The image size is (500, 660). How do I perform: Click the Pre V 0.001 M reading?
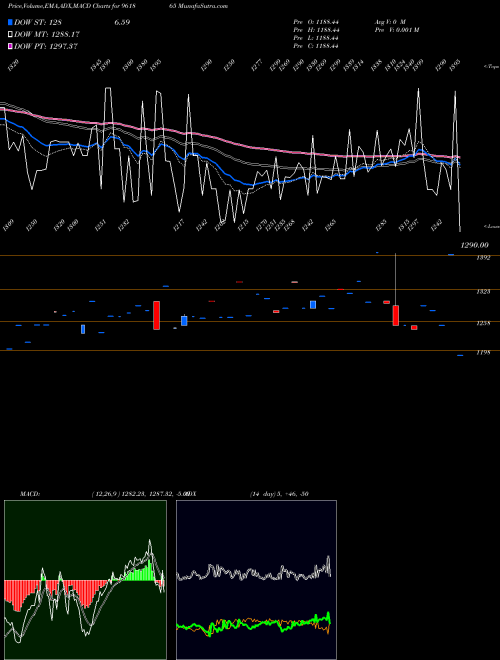(x=396, y=30)
